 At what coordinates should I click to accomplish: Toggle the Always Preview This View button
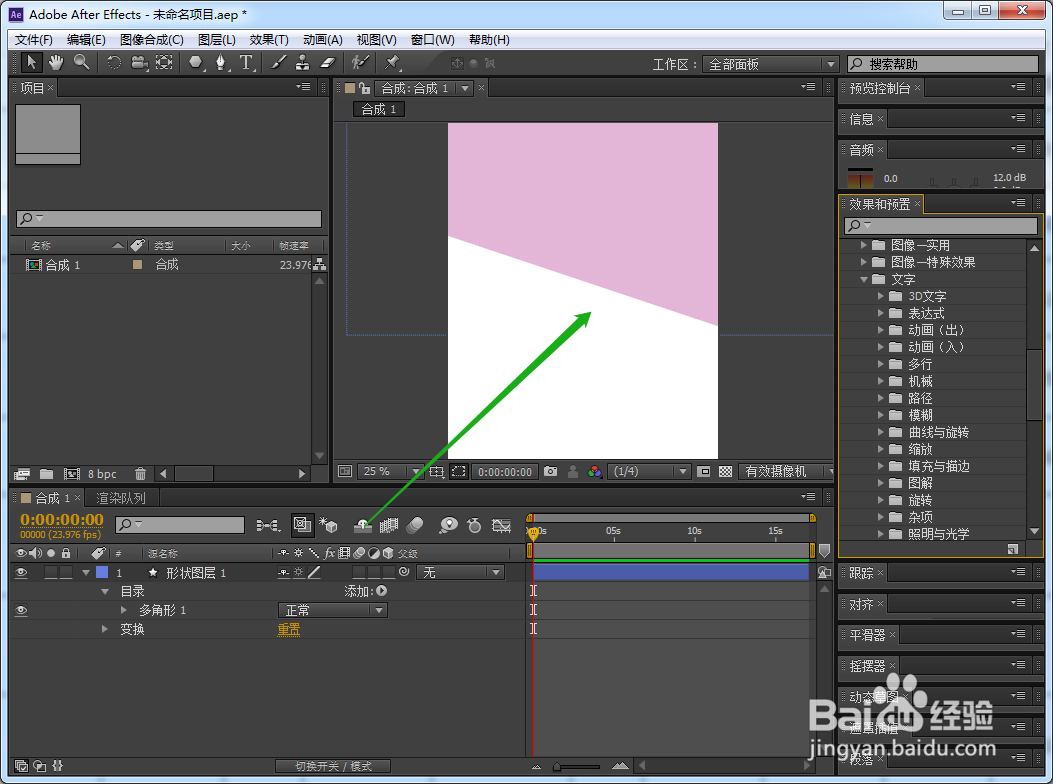[x=345, y=472]
